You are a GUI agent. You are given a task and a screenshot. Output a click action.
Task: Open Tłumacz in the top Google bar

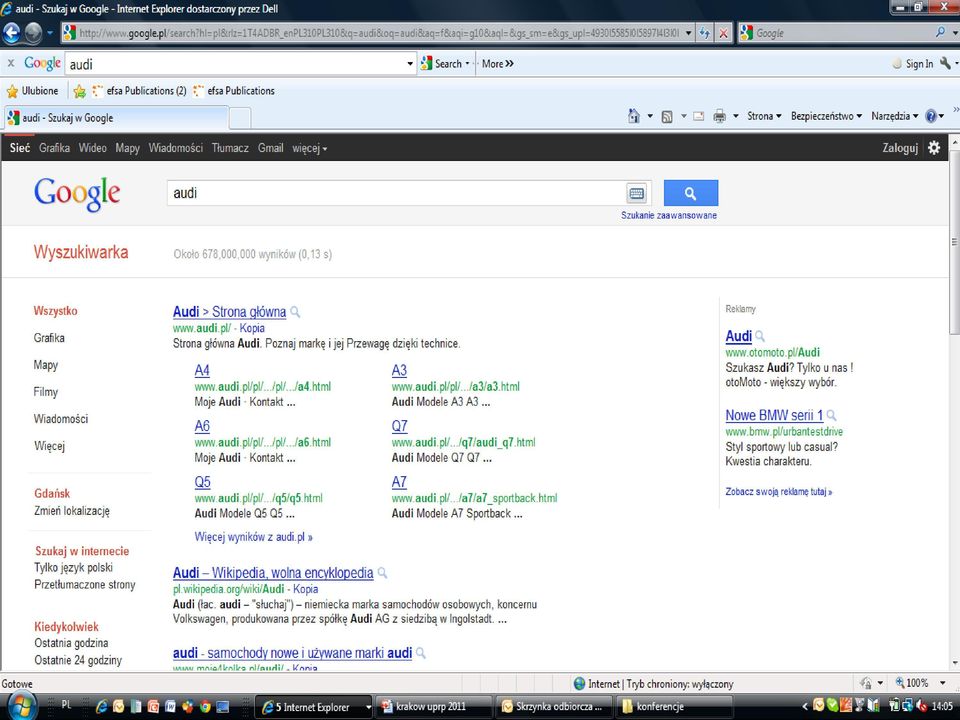tap(230, 148)
